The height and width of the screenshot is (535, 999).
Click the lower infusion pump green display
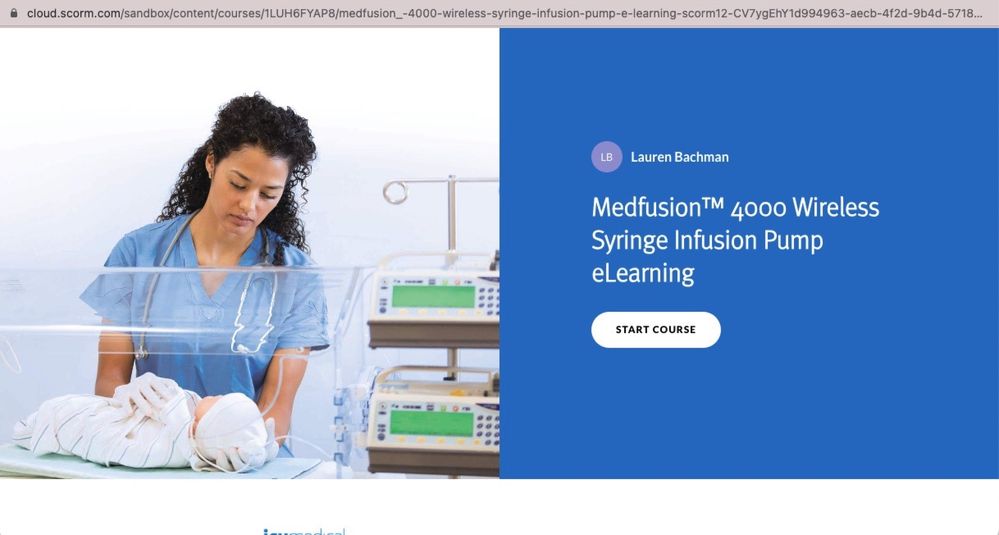(431, 423)
